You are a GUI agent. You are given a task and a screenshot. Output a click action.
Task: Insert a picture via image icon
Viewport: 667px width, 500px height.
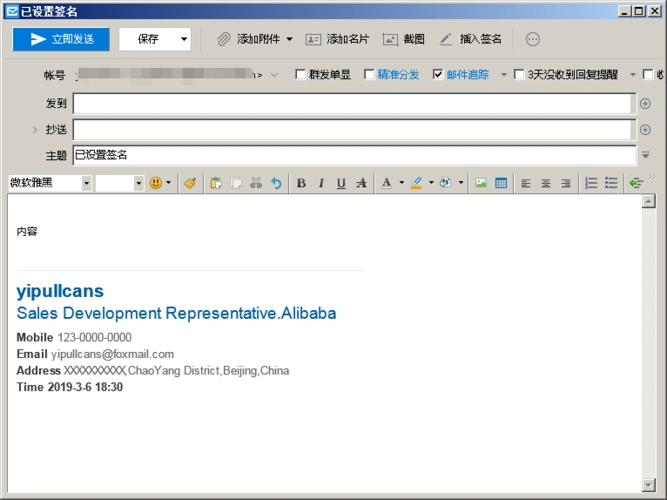pyautogui.click(x=481, y=183)
